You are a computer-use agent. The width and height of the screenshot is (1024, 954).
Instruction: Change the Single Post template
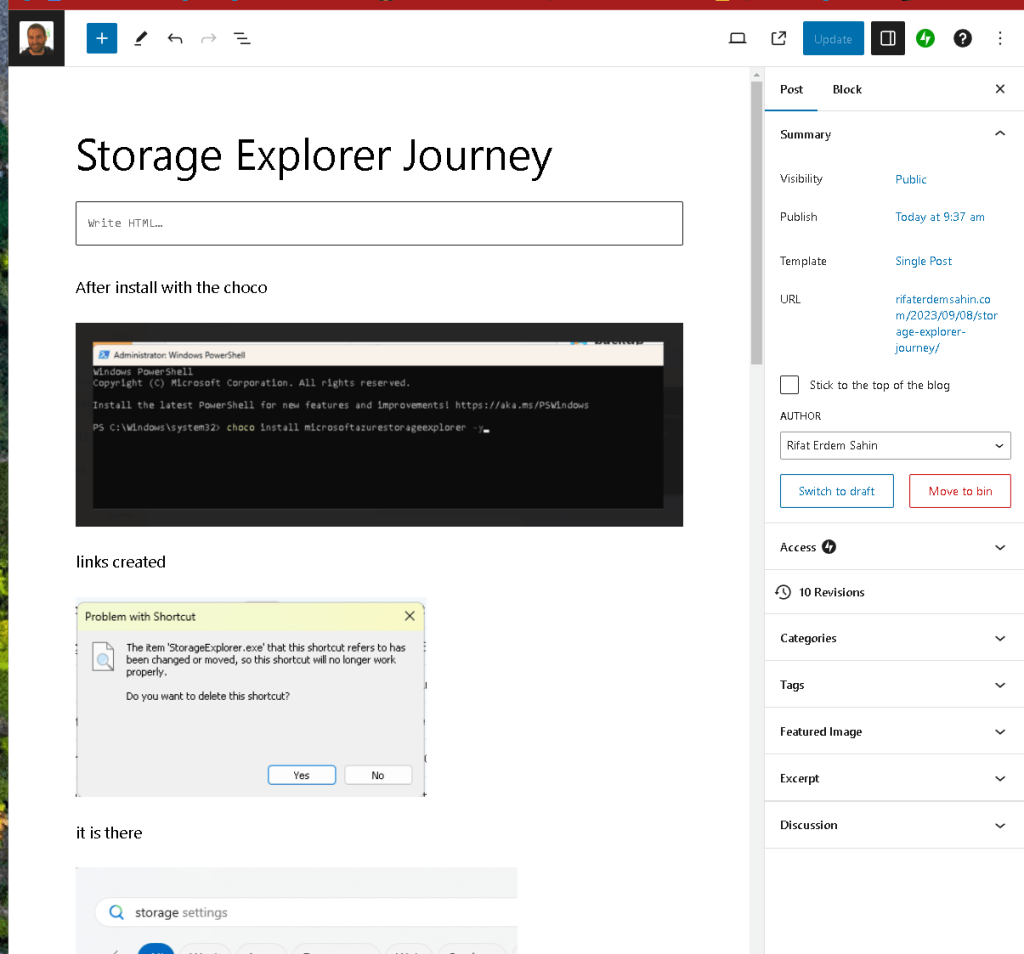click(923, 261)
